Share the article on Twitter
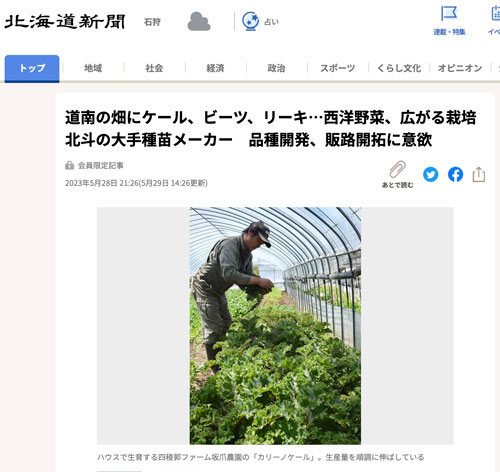 431,174
